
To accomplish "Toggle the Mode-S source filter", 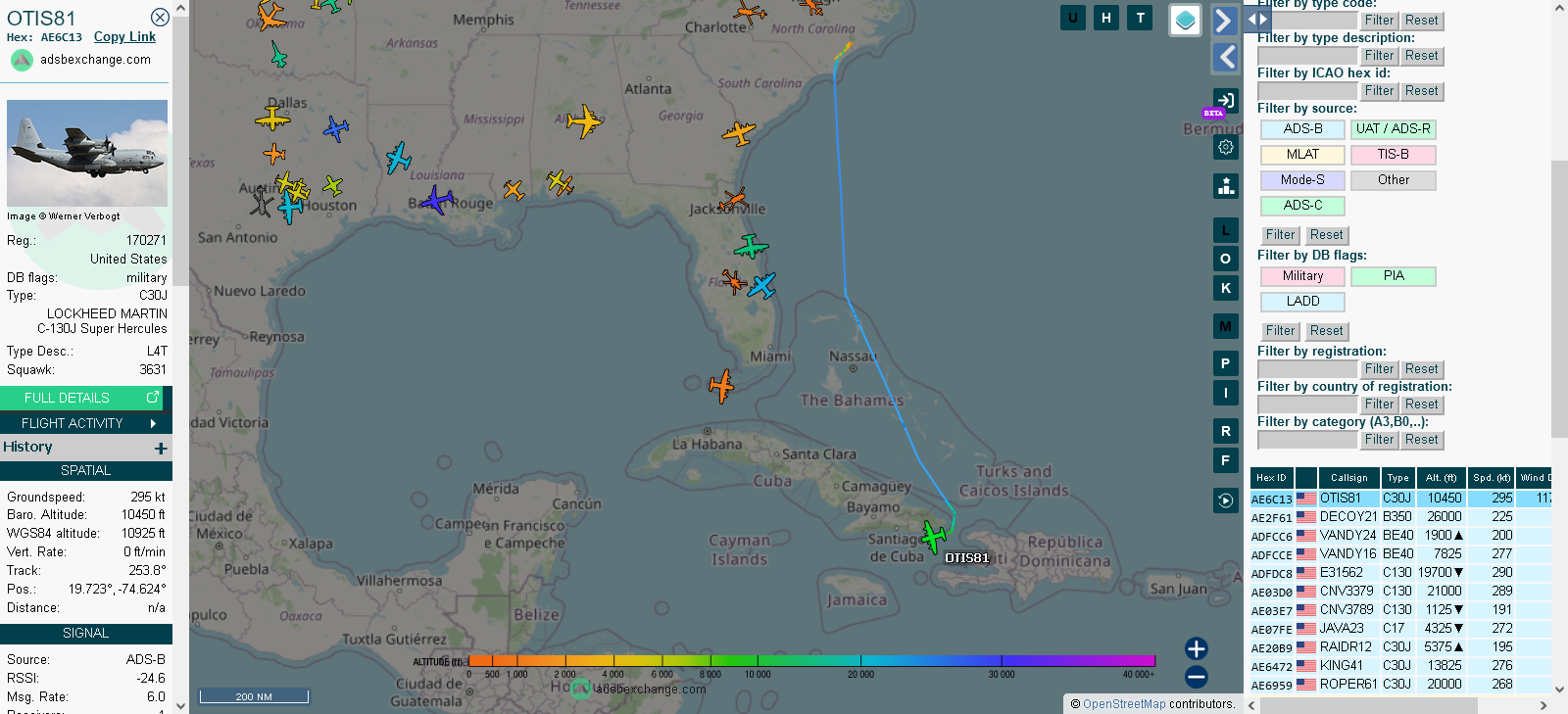I will pos(1302,180).
